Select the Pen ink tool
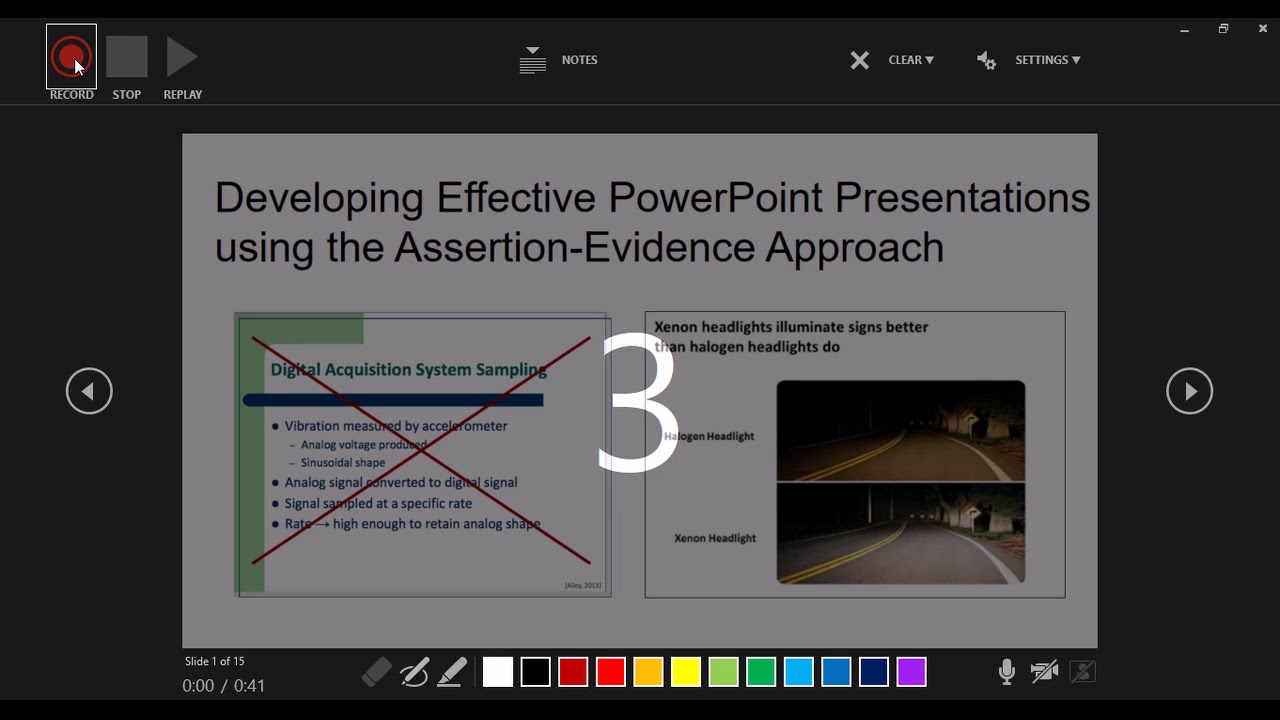Screen dimensions: 1280x720 coord(414,672)
